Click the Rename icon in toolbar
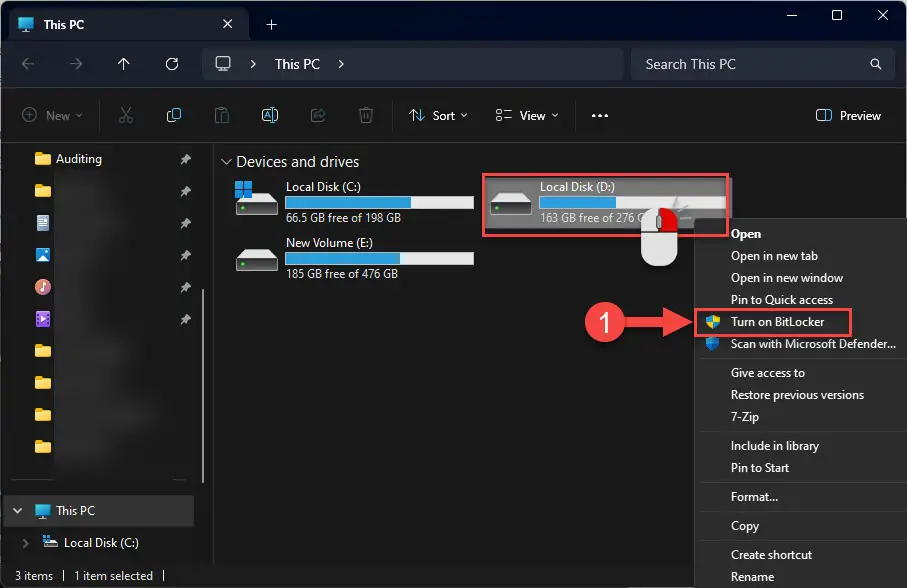Screen dimensions: 907x588 tap(270, 116)
